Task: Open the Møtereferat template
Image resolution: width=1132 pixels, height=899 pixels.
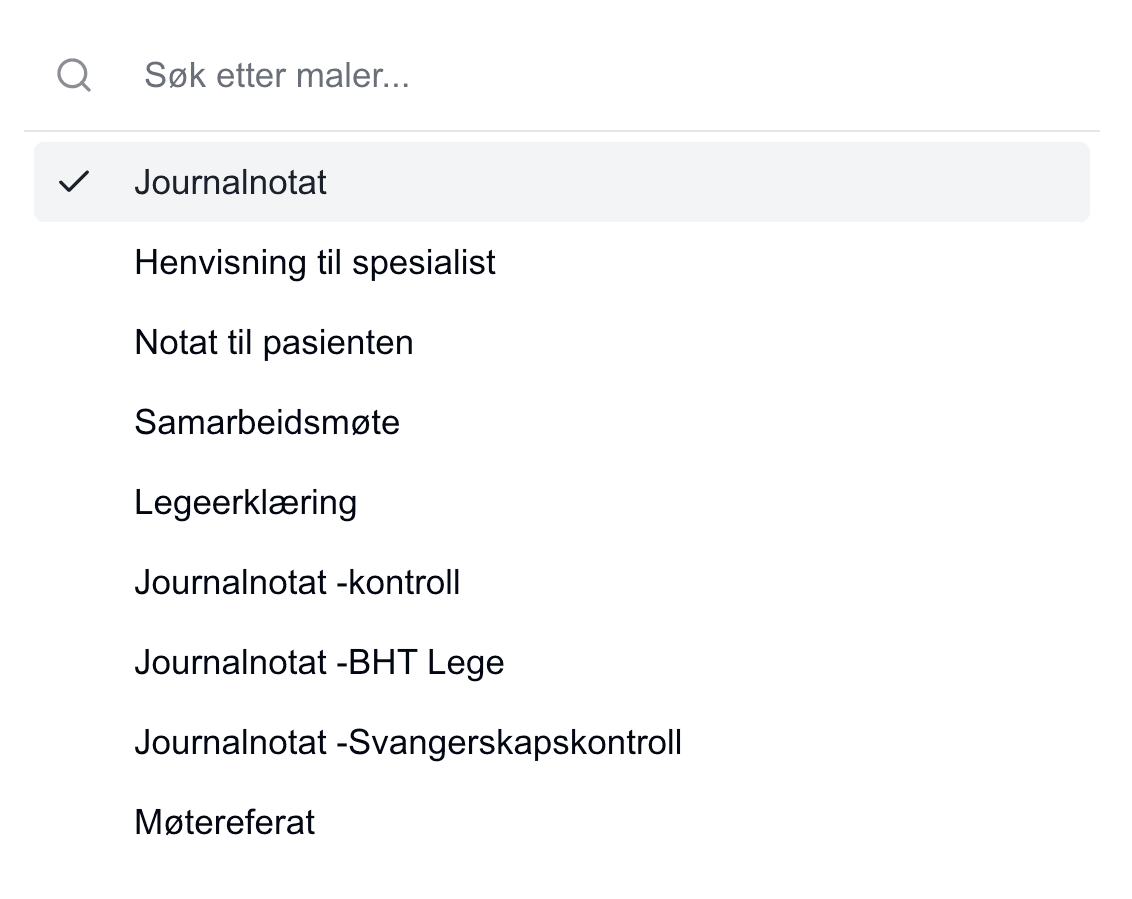Action: [x=225, y=822]
